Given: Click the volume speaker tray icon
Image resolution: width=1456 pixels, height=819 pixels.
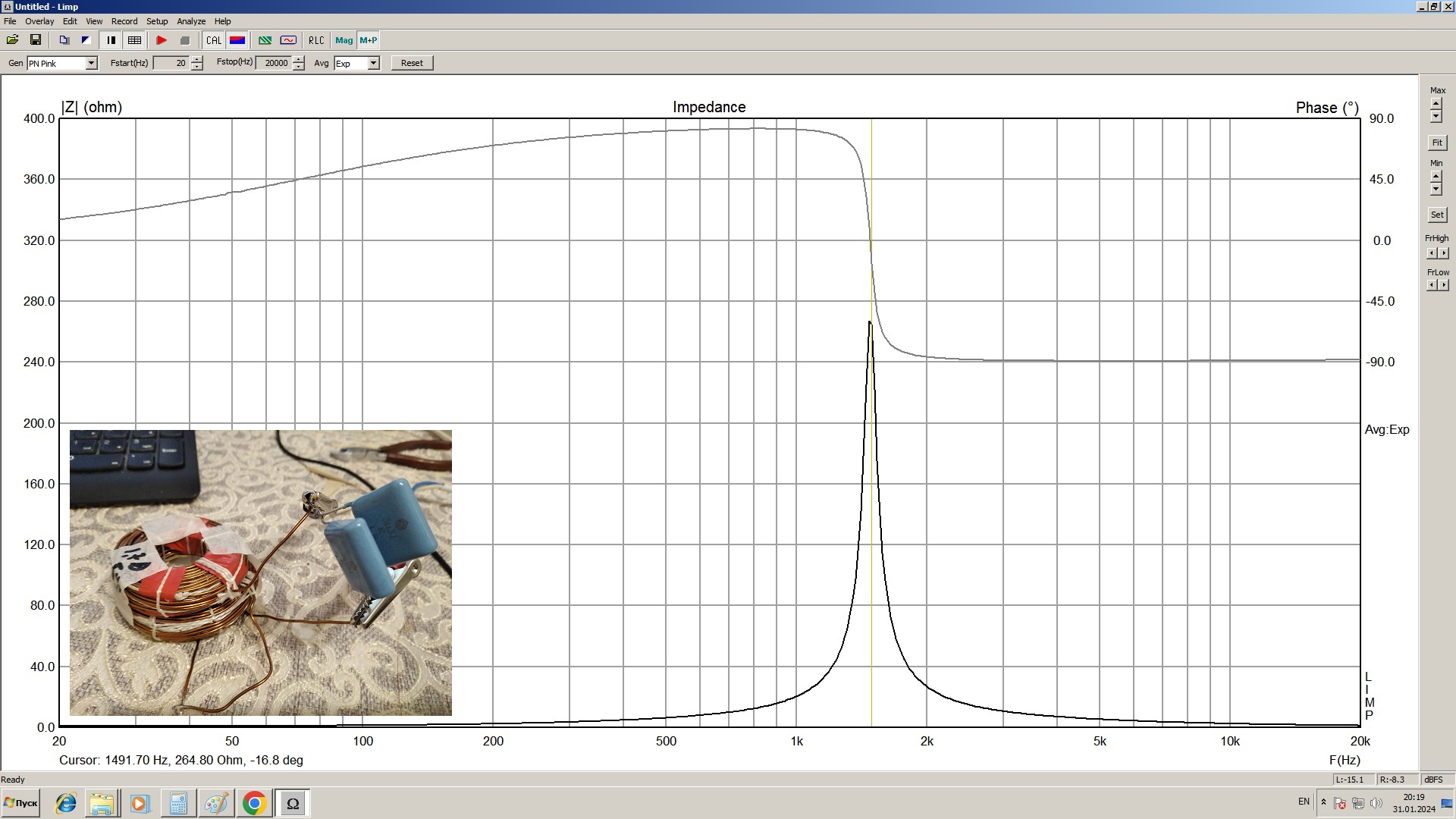Looking at the screenshot, I should tap(1376, 803).
